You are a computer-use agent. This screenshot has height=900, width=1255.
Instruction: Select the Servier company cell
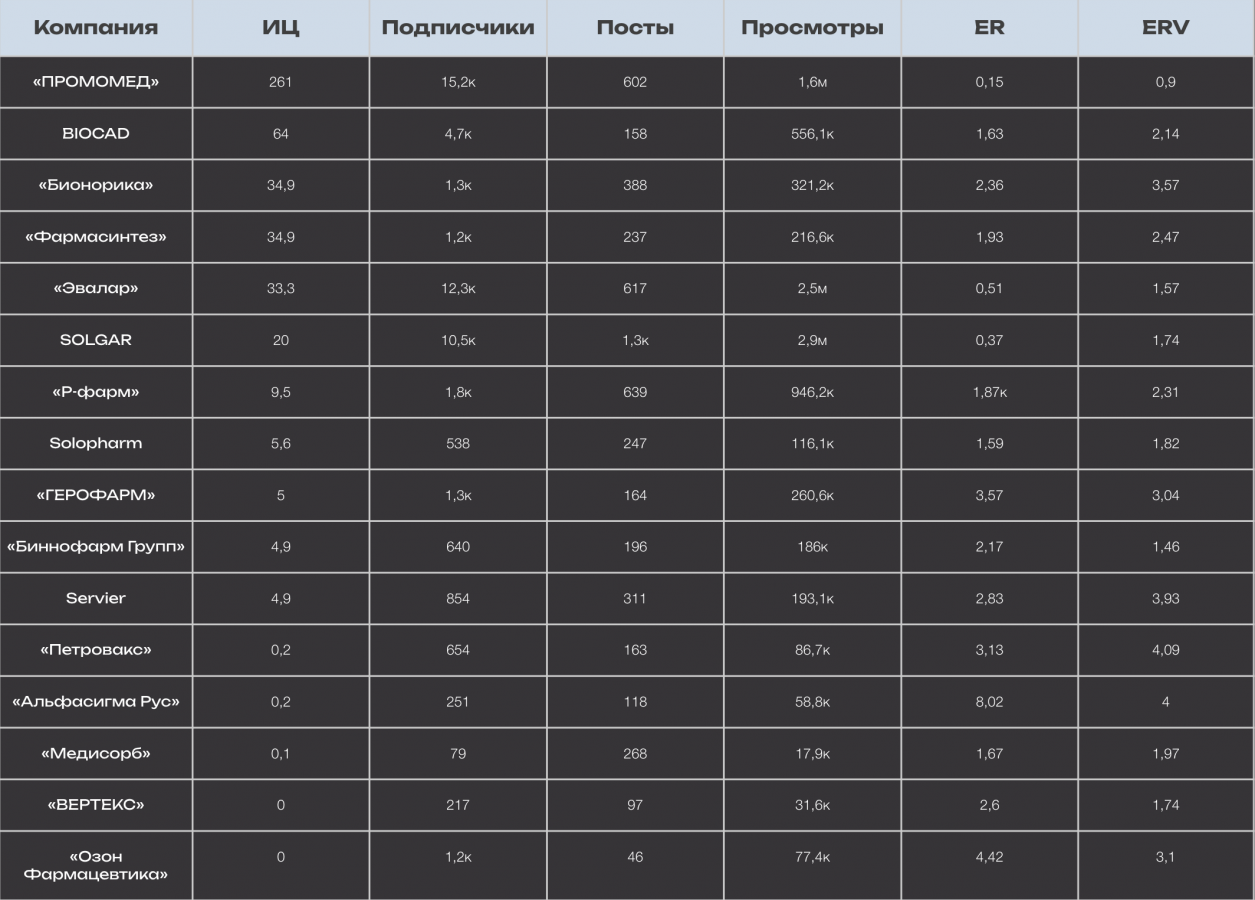[x=96, y=598]
